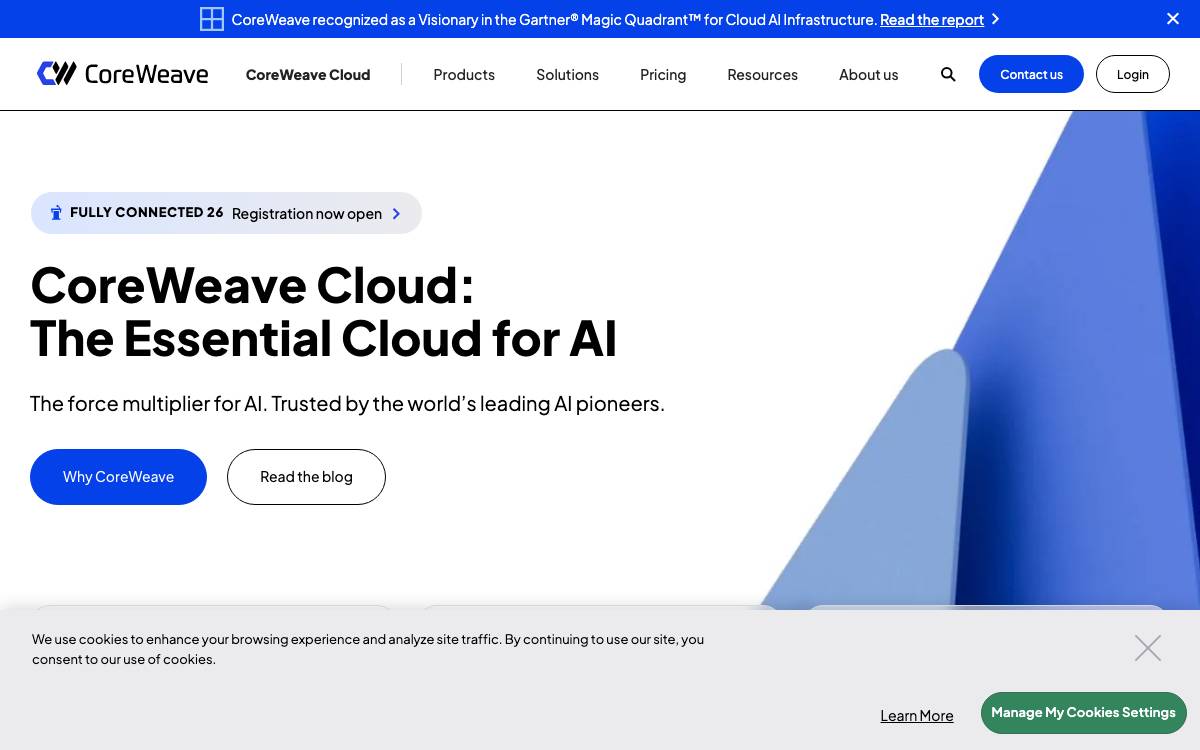Open the Solutions menu

pyautogui.click(x=567, y=75)
